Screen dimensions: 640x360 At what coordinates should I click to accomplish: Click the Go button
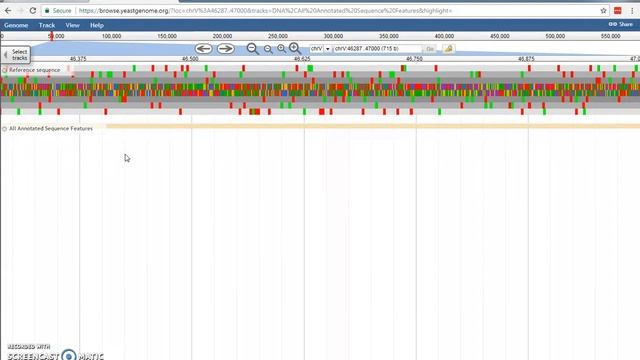[429, 49]
